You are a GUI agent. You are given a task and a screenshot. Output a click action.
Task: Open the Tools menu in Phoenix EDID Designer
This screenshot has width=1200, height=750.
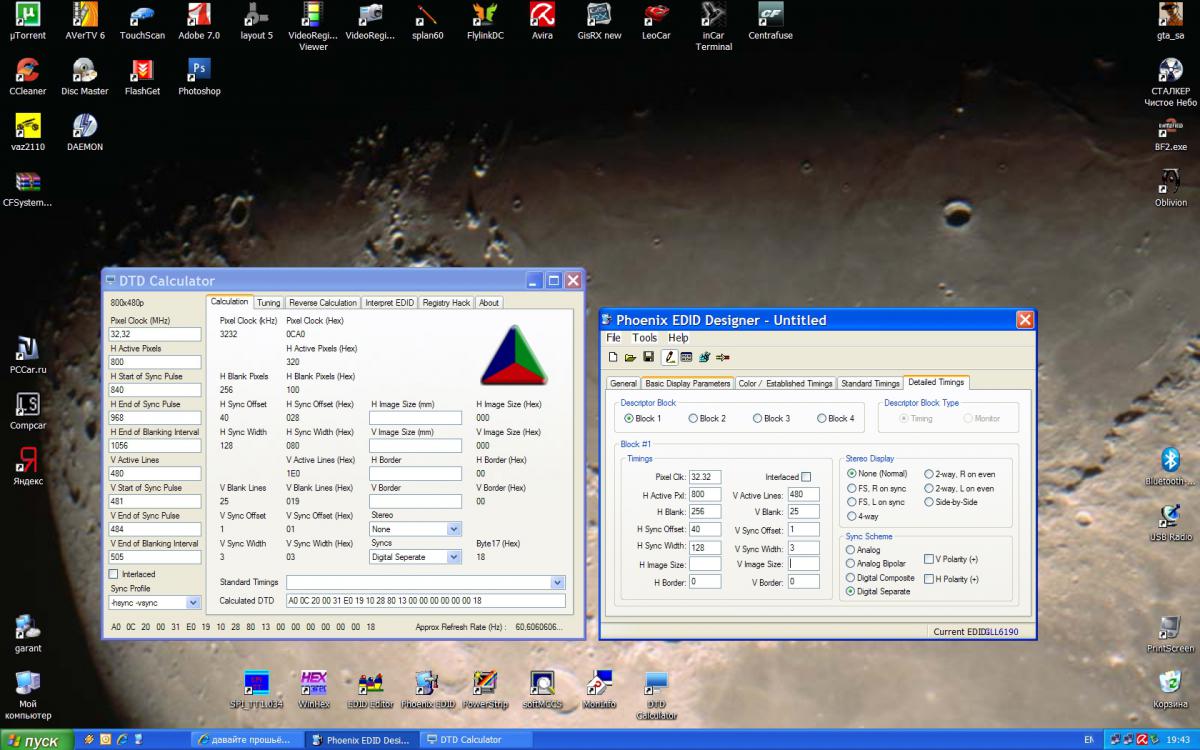tap(644, 338)
